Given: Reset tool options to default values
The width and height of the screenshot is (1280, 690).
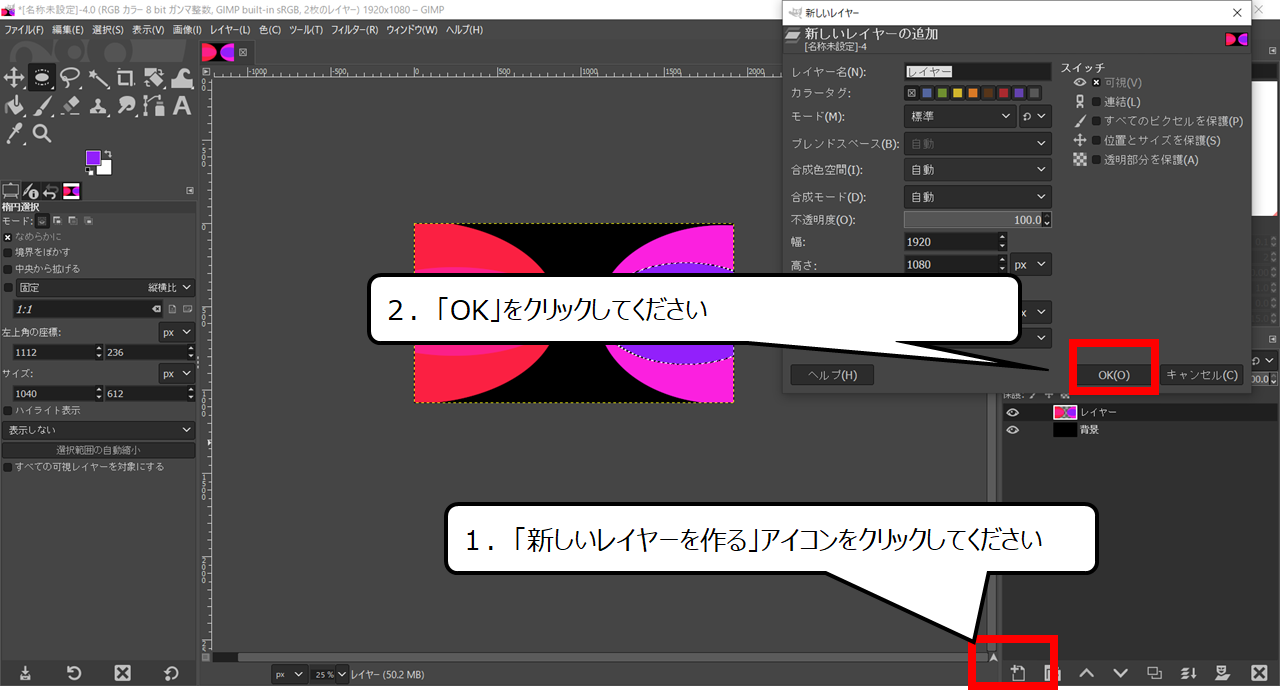Looking at the screenshot, I should pyautogui.click(x=171, y=673).
